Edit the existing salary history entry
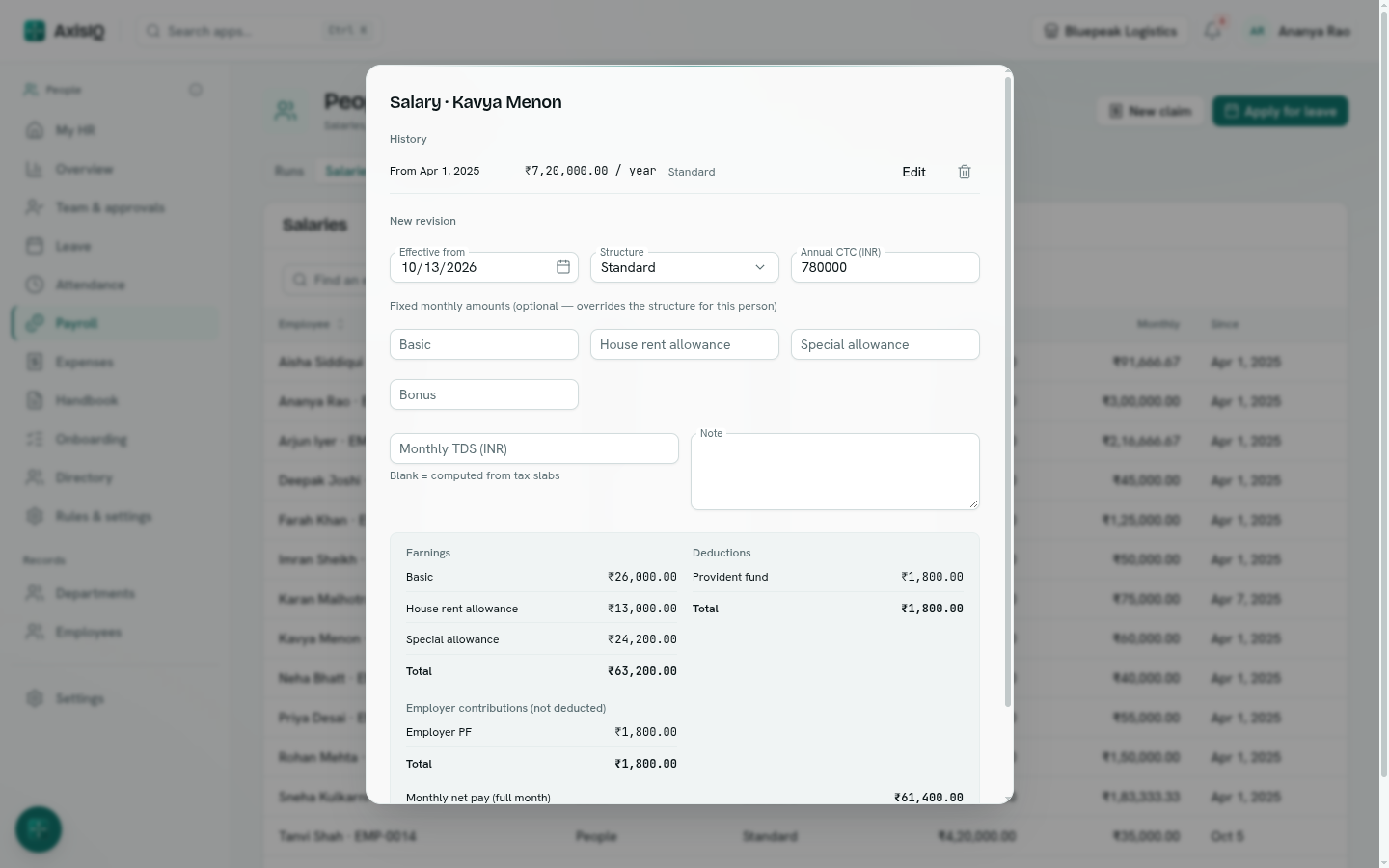 [x=913, y=172]
